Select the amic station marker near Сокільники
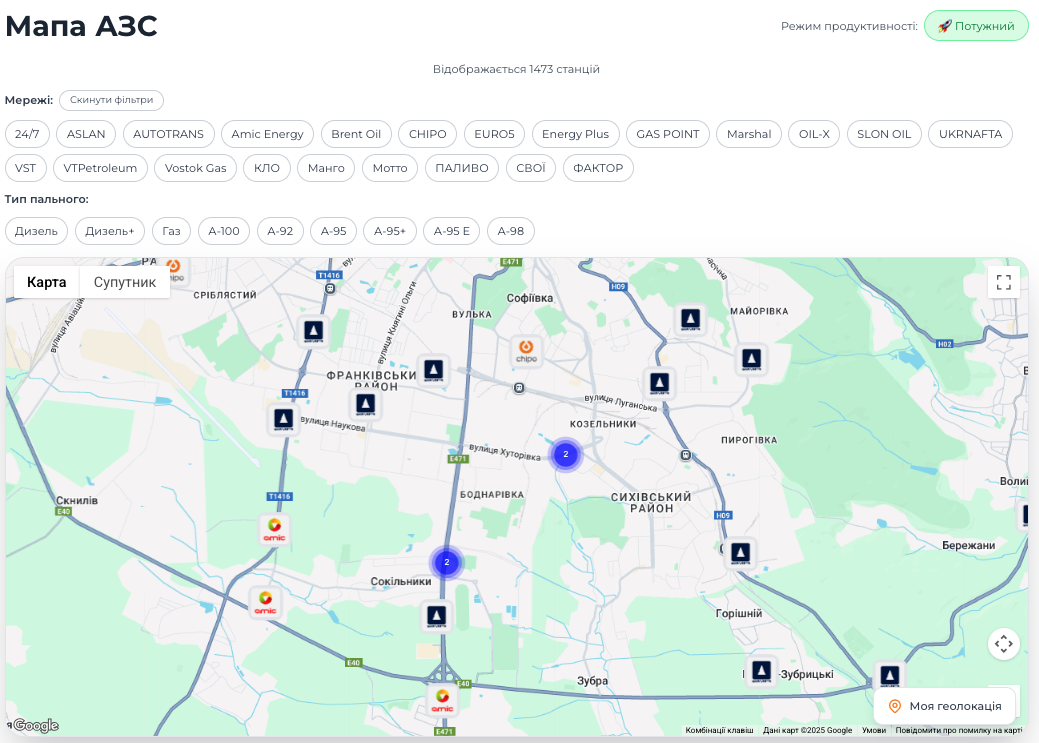Viewport: 1039px width, 743px height. point(264,602)
